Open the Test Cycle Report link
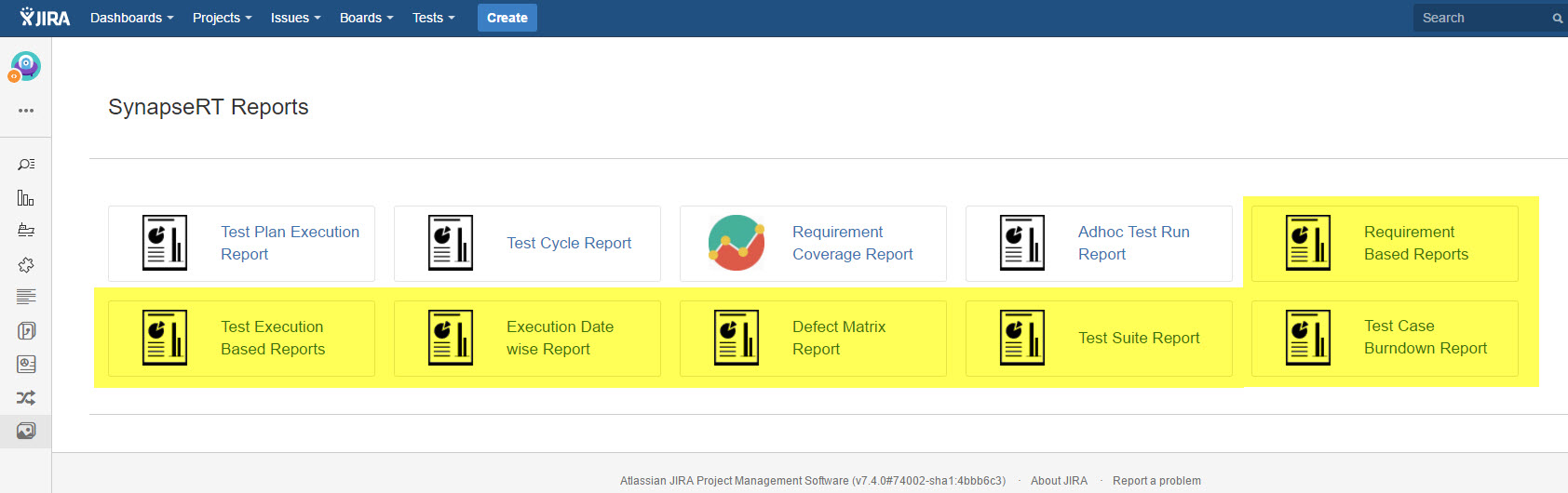Image resolution: width=1568 pixels, height=493 pixels. click(569, 244)
